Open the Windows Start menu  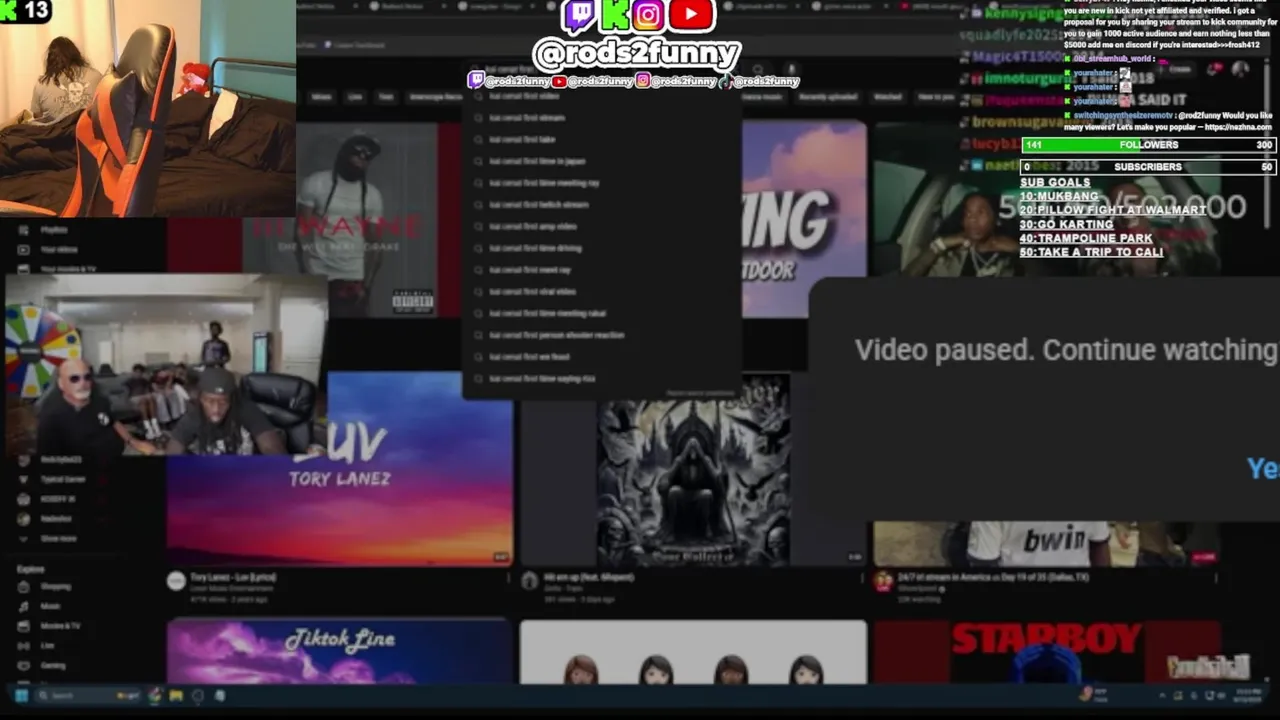[x=20, y=695]
